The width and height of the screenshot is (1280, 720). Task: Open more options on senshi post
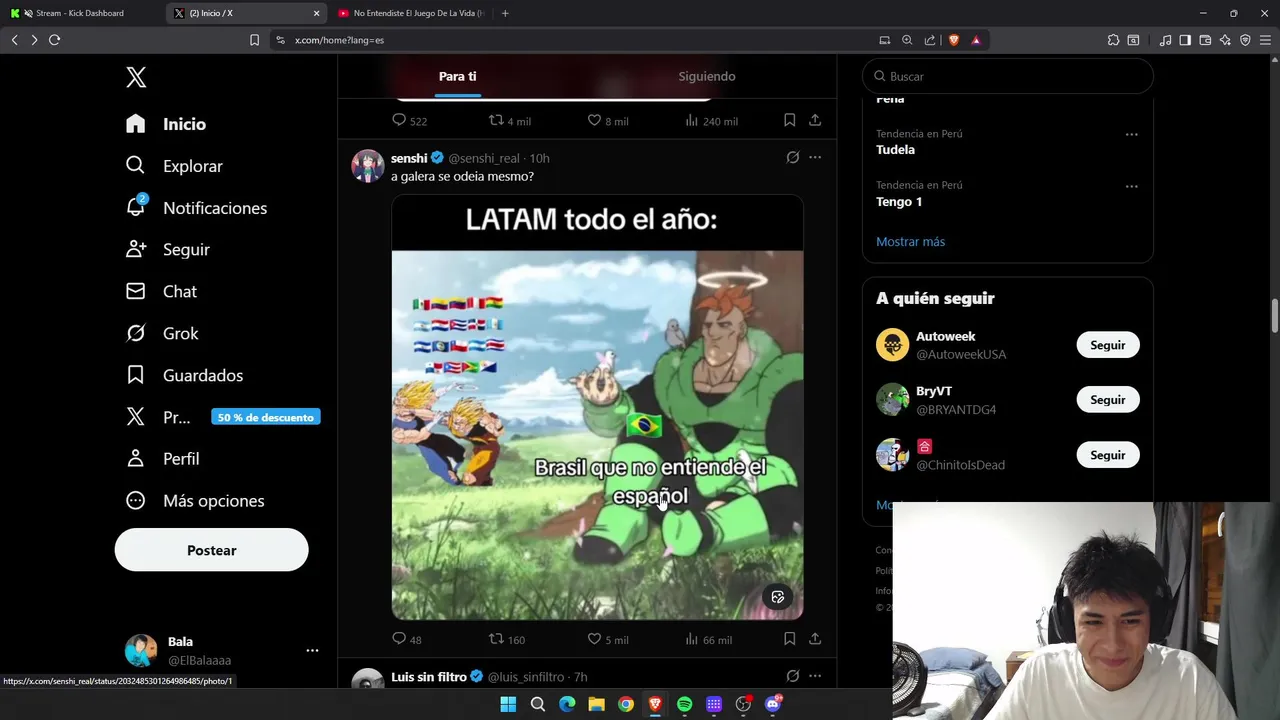[815, 157]
